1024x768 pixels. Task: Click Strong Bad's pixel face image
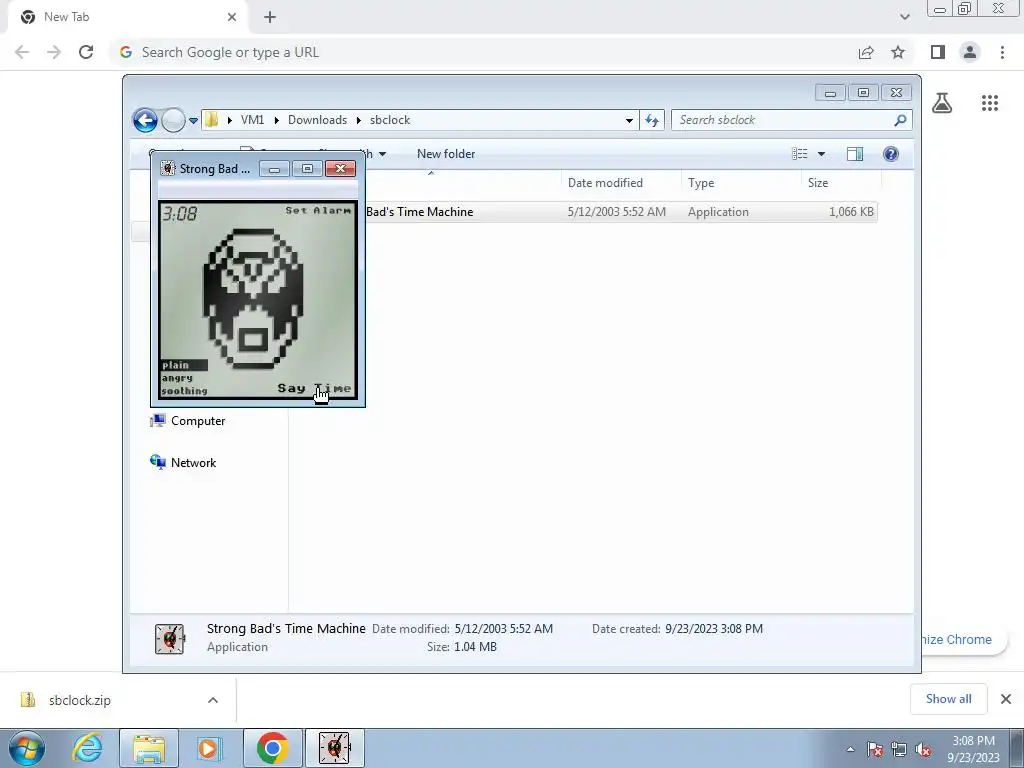pos(253,297)
